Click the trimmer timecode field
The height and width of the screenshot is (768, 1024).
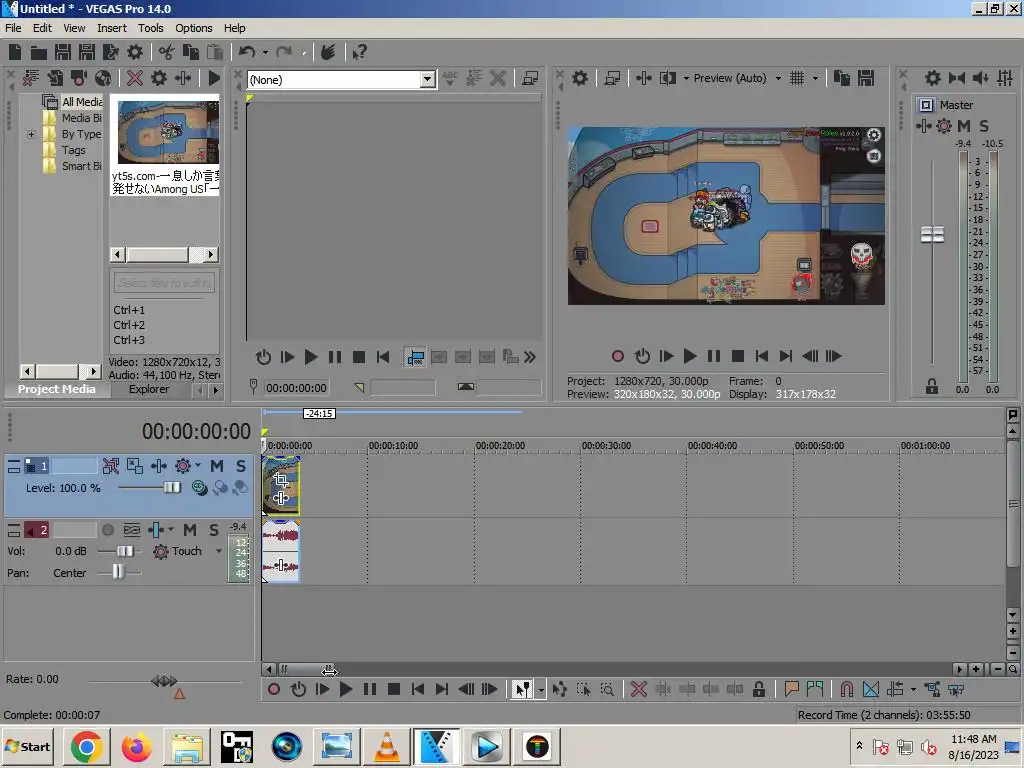[296, 388]
